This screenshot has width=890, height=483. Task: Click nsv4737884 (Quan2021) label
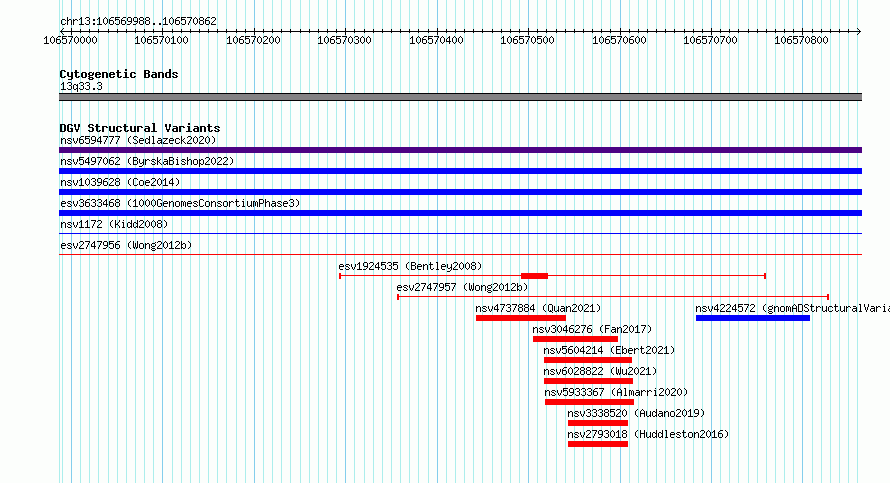coord(538,308)
